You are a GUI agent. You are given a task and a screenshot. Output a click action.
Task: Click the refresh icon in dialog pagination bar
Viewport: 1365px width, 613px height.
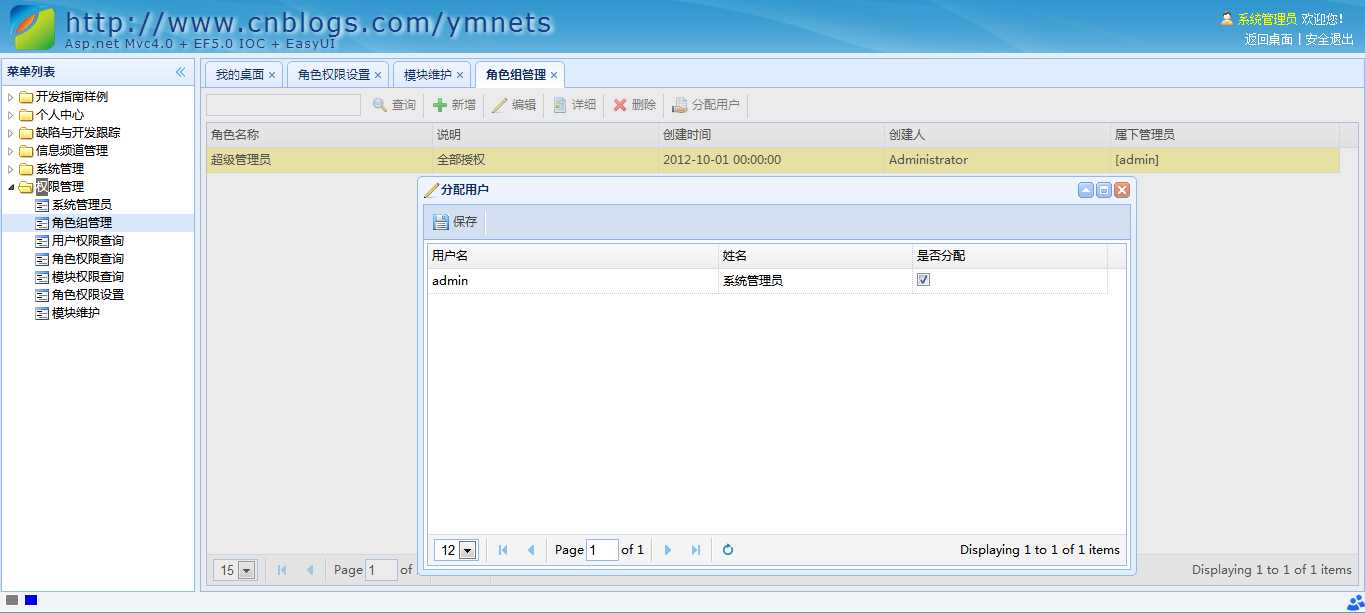pyautogui.click(x=727, y=549)
